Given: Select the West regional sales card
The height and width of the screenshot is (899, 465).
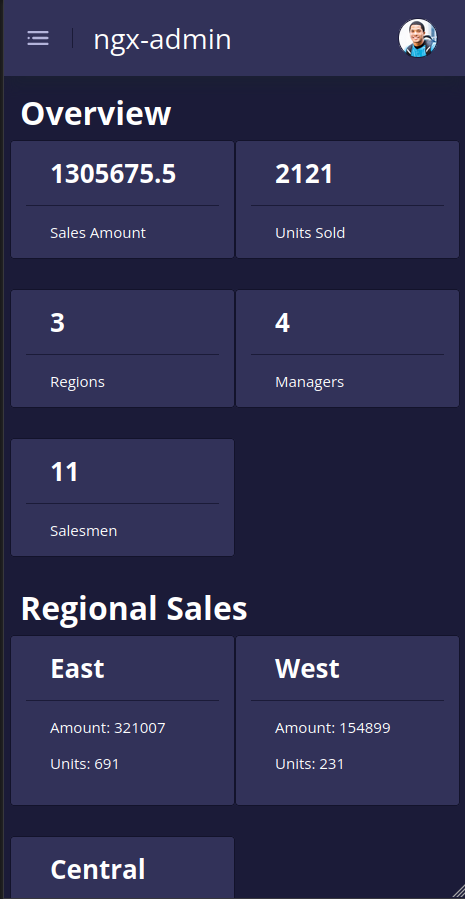Looking at the screenshot, I should [347, 721].
